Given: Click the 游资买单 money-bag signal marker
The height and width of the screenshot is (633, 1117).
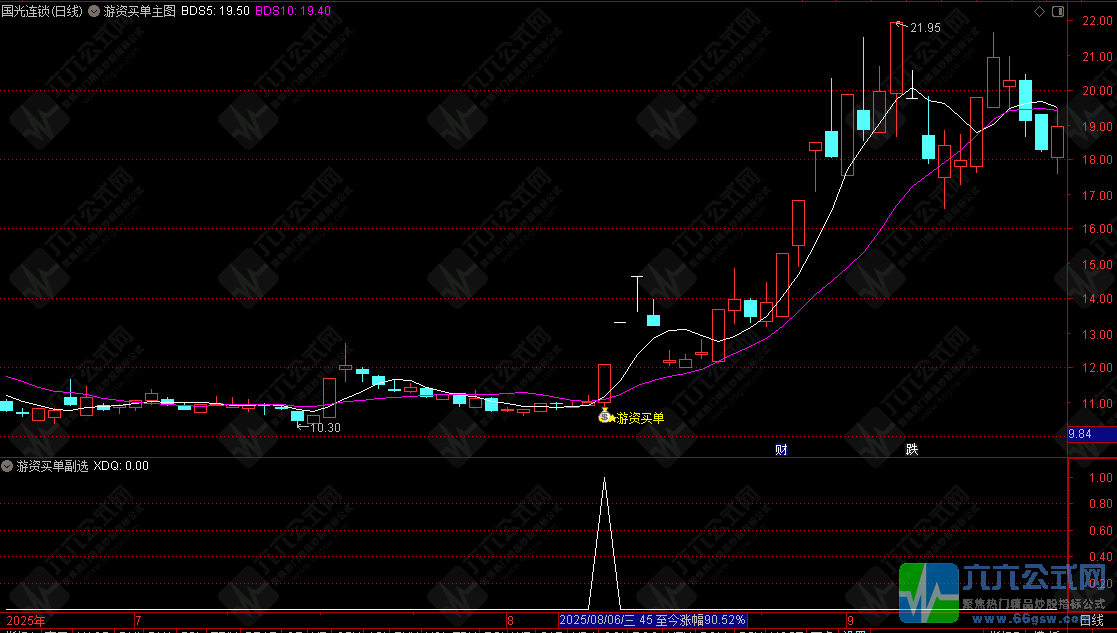Looking at the screenshot, I should [605, 416].
